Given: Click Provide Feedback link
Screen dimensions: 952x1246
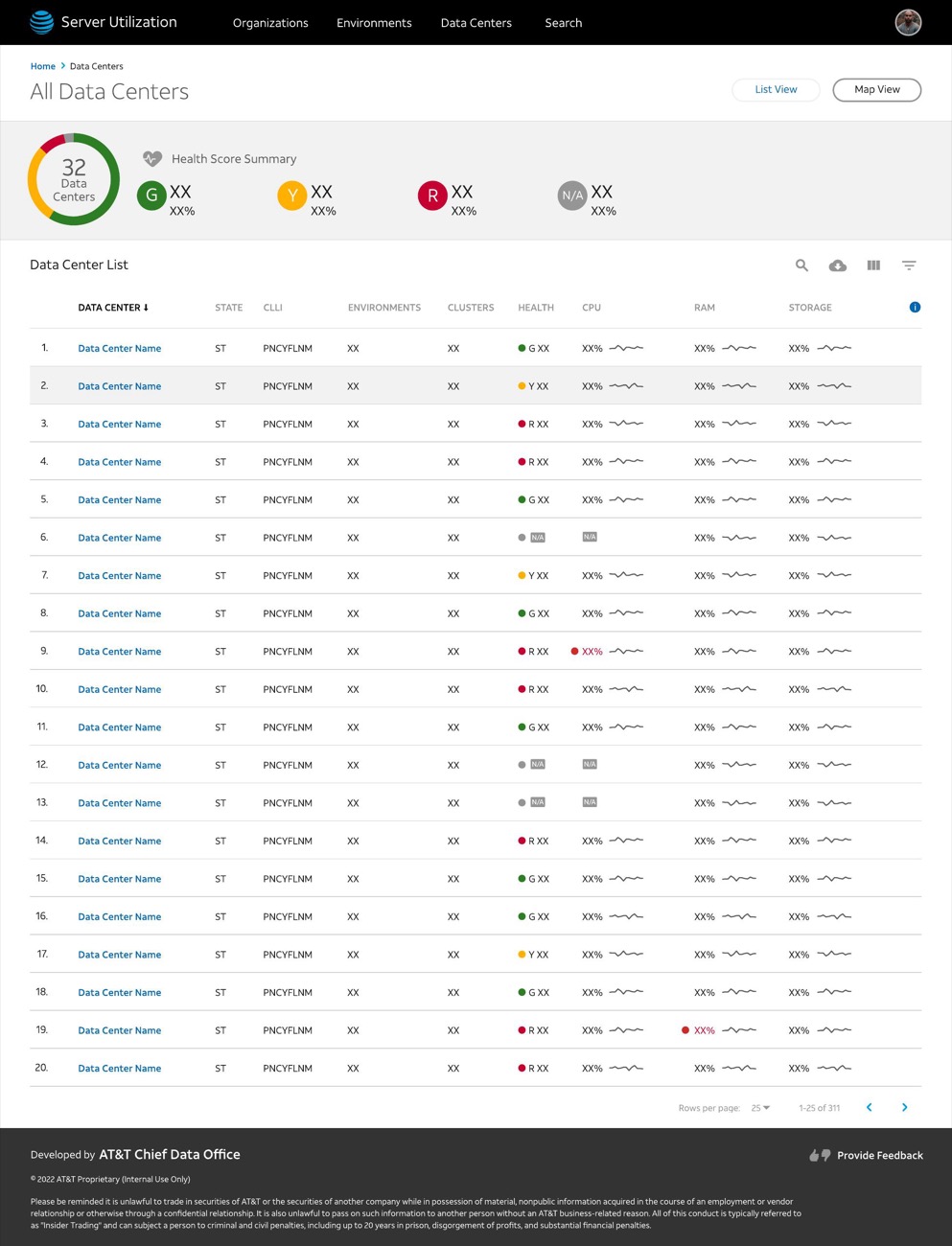Looking at the screenshot, I should point(880,1155).
